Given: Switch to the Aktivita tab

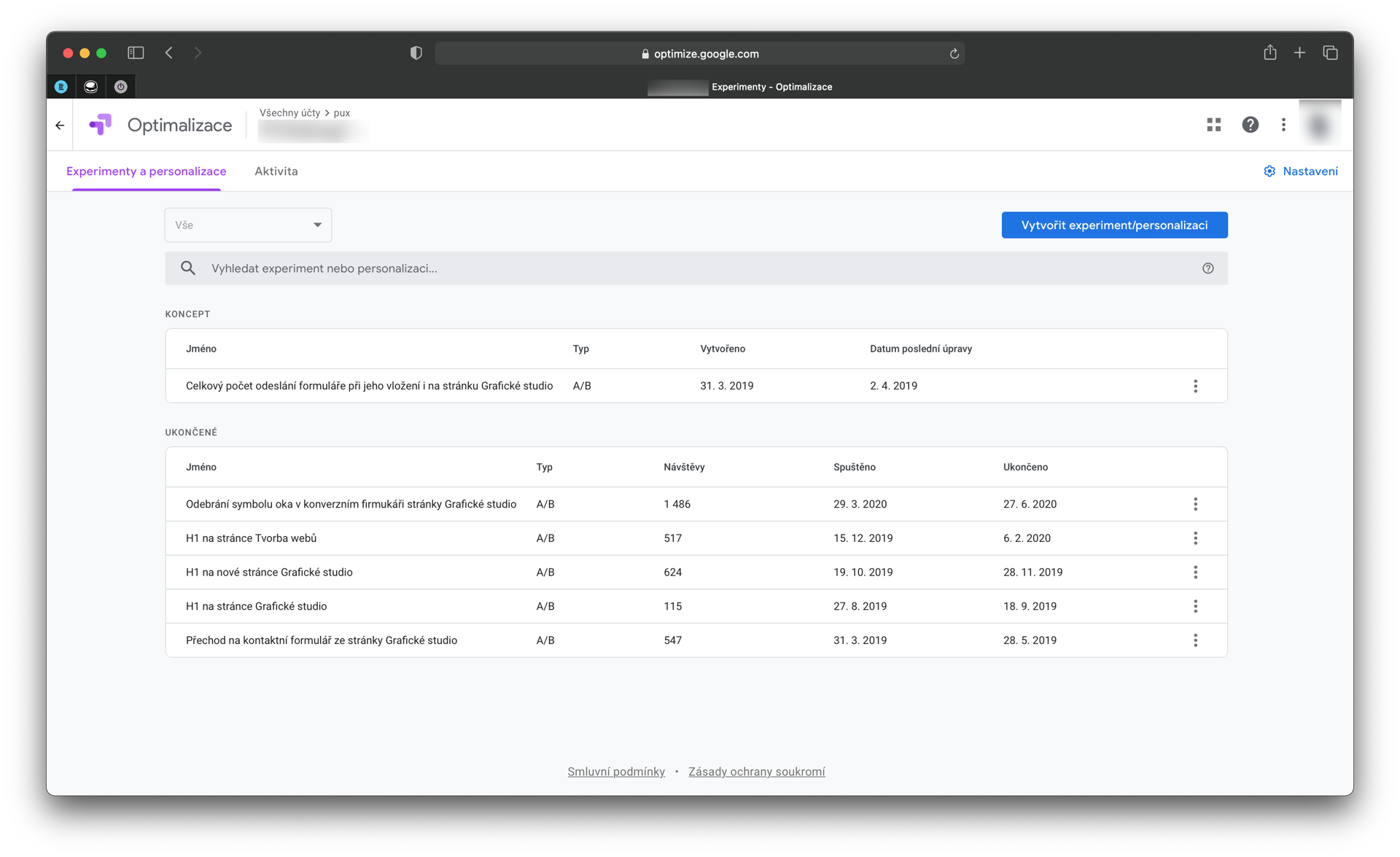Looking at the screenshot, I should (276, 171).
